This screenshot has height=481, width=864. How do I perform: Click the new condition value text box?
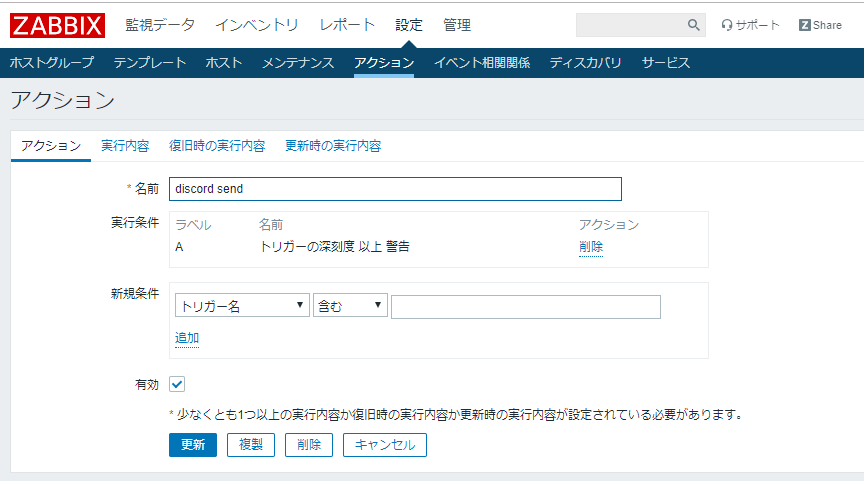[525, 307]
